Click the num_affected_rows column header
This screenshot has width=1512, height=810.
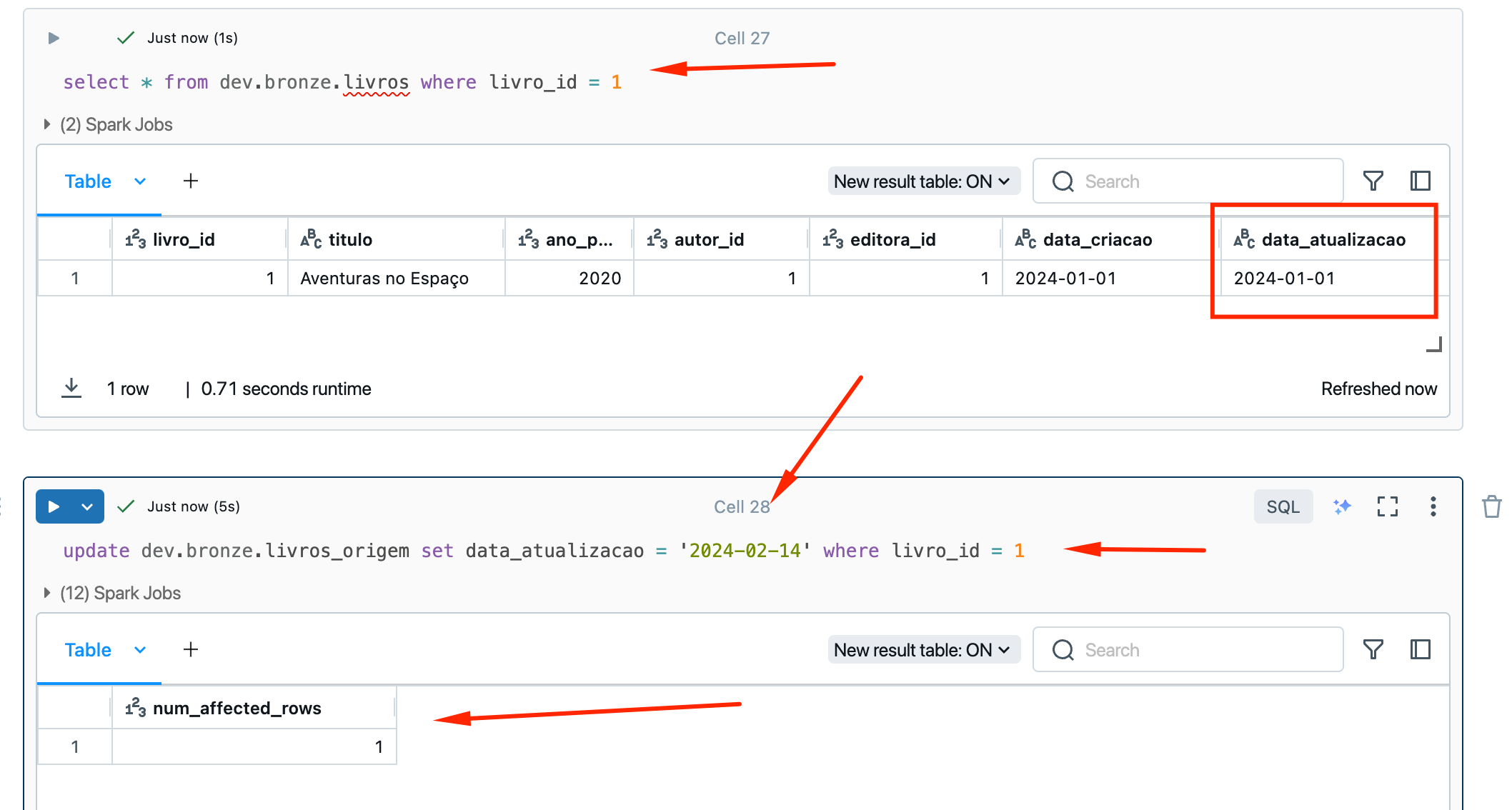coord(254,708)
